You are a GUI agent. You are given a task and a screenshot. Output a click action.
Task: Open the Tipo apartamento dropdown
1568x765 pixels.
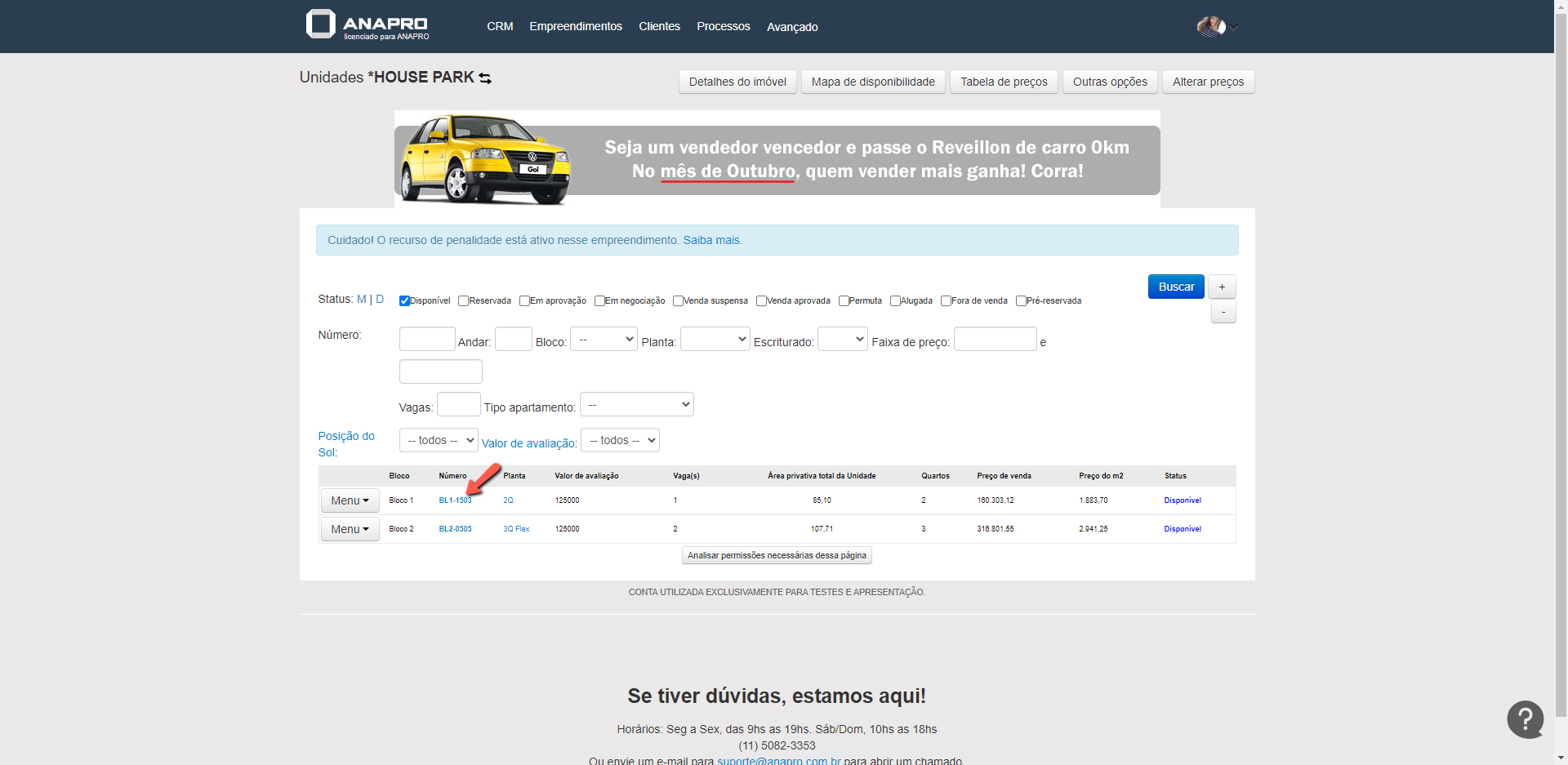coord(636,404)
